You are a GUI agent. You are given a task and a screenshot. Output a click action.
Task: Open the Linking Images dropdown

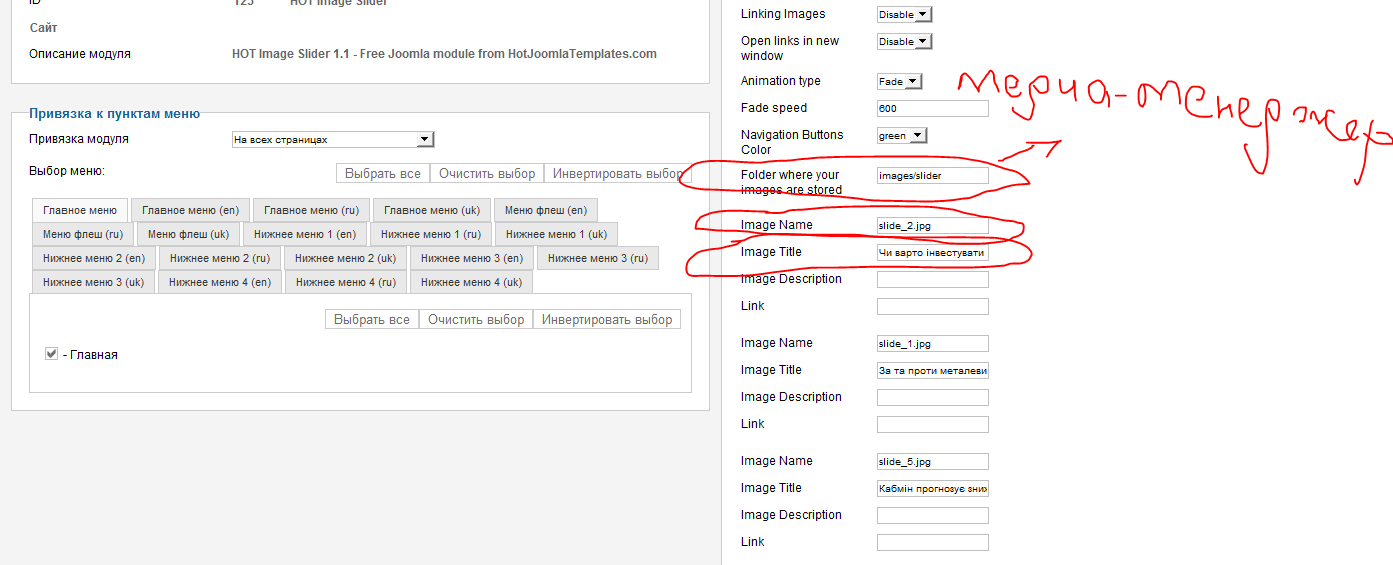904,14
